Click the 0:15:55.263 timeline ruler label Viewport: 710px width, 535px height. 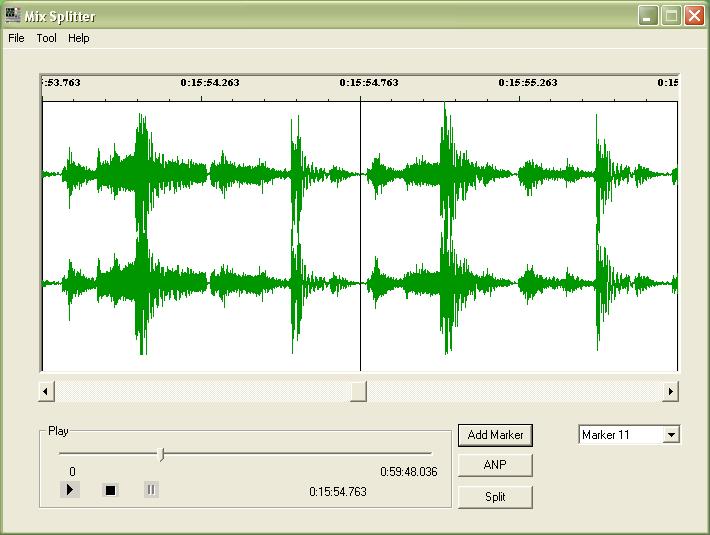pyautogui.click(x=528, y=83)
